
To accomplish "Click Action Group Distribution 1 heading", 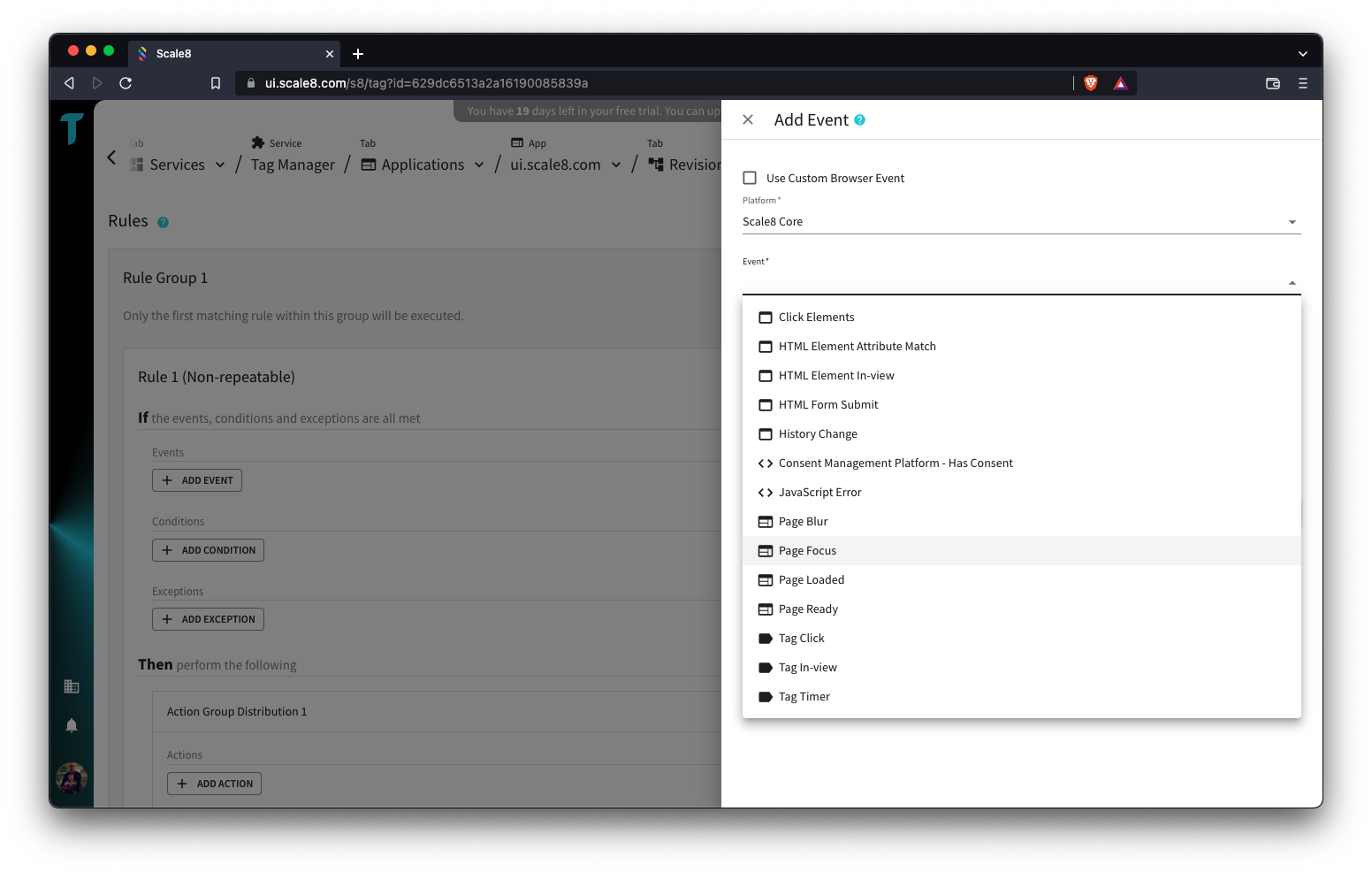I will pos(237,712).
